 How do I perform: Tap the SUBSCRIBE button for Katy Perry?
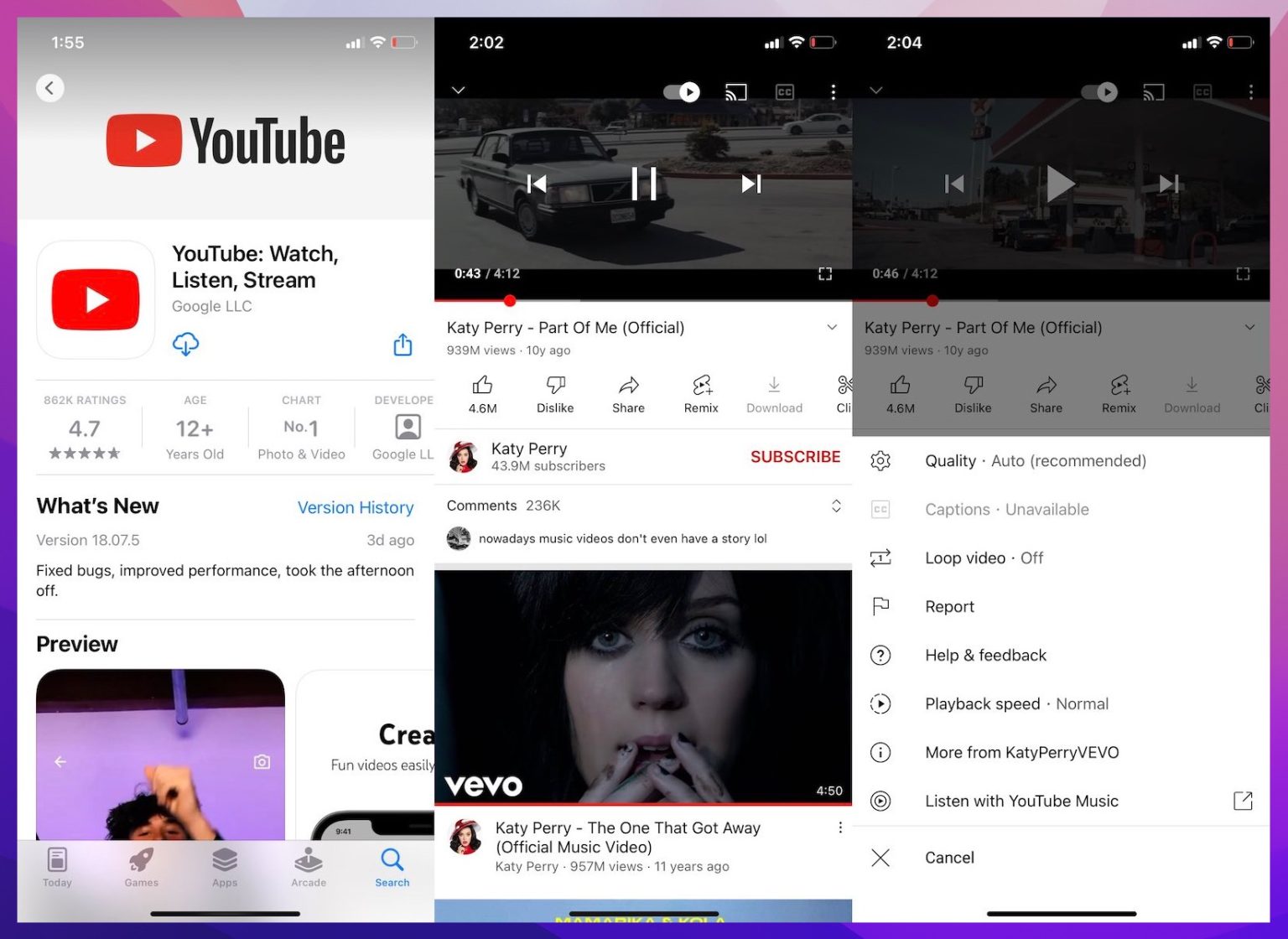(x=794, y=457)
